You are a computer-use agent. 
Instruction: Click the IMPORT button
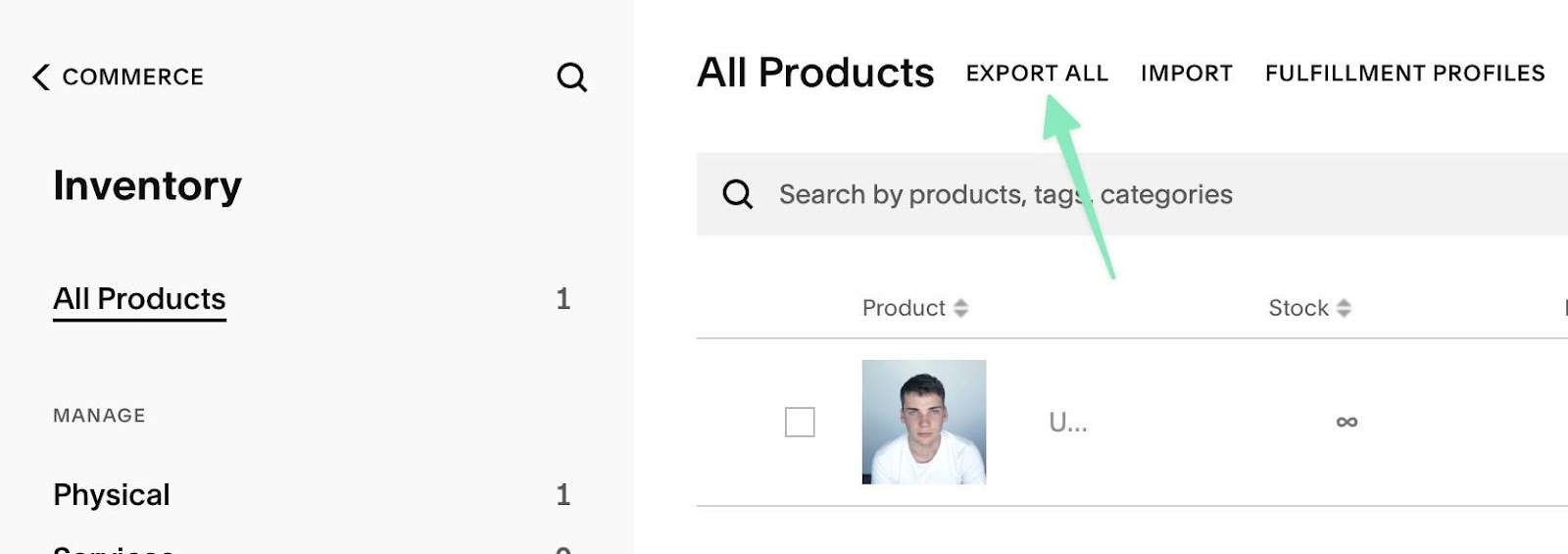tap(1186, 74)
